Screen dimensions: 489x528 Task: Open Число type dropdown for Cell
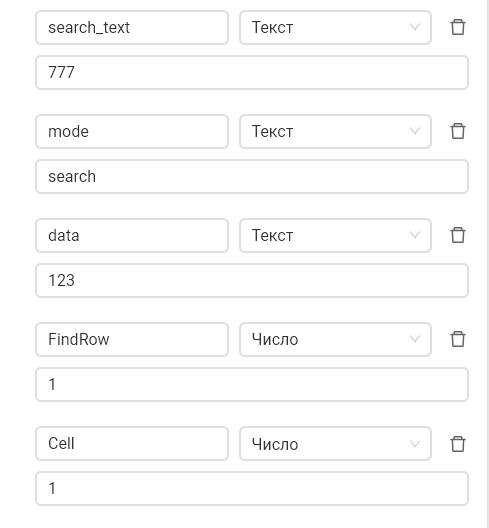coord(335,444)
